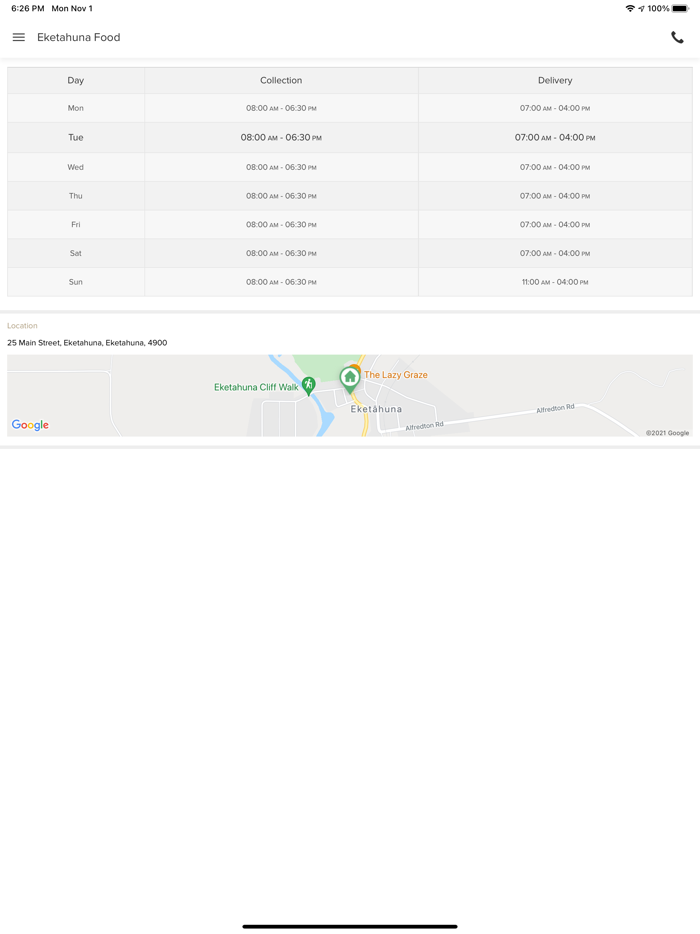Tap the address 25 Main Street text

[x=87, y=343]
